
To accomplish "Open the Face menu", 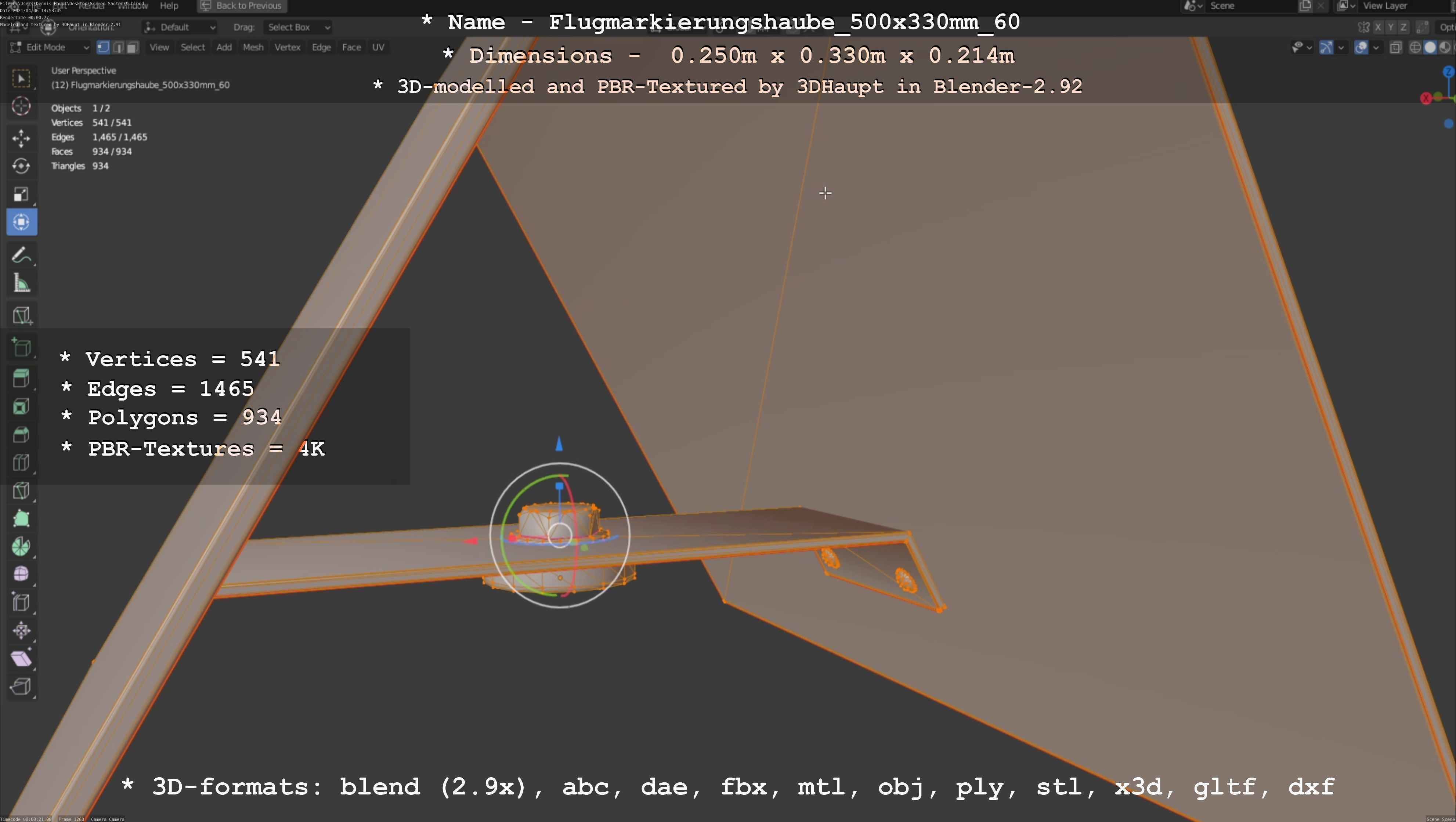I will (x=351, y=47).
